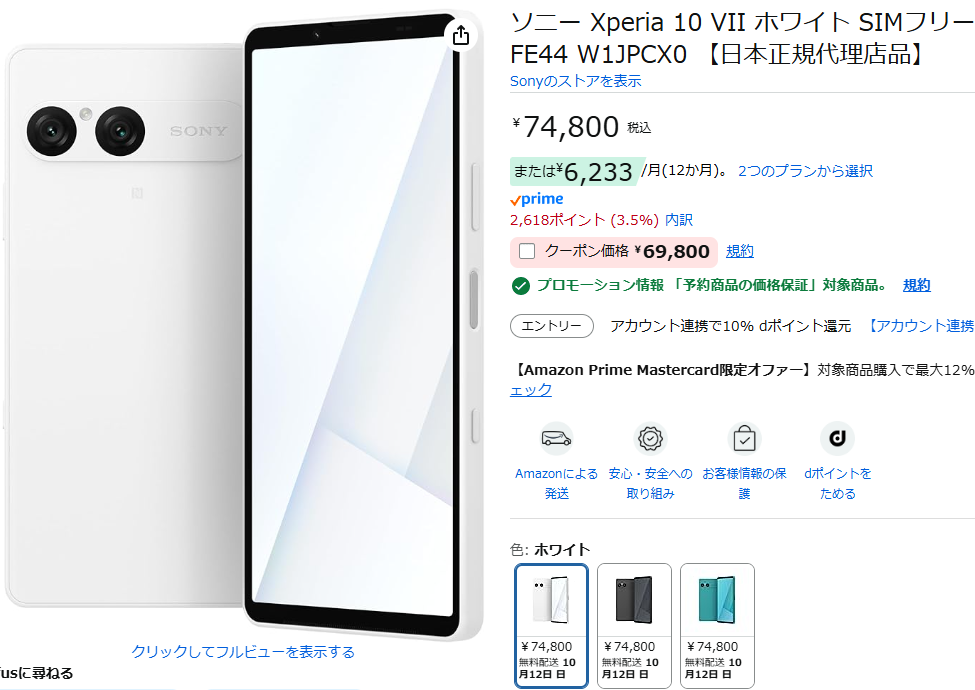Viewport: 975px width, 690px height.
Task: Select the green color variant swatch
Action: click(x=718, y=625)
